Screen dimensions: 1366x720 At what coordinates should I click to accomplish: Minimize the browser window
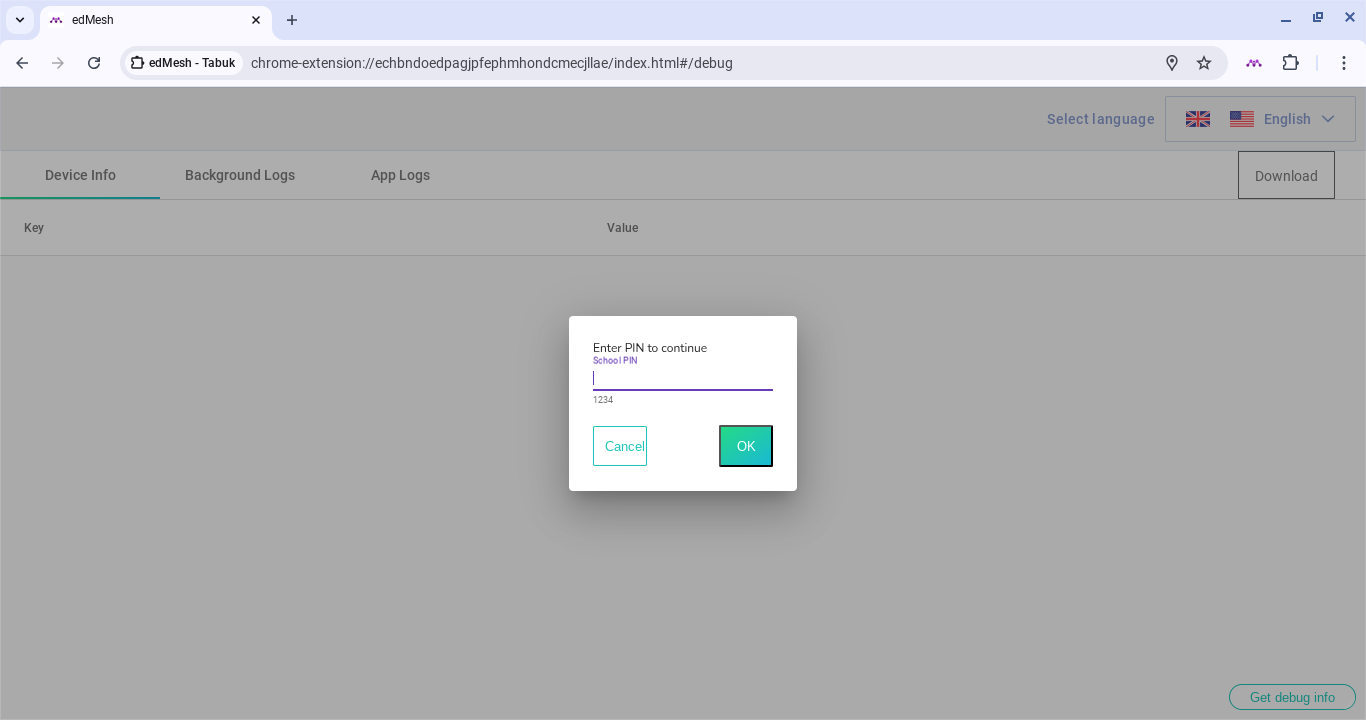(1286, 18)
